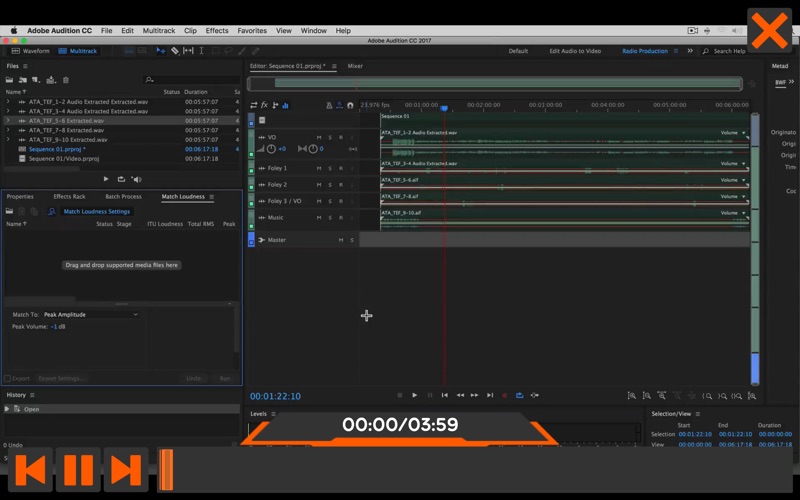The image size is (800, 500).
Task: Open Volume dropdown on ATA_TEF_1-2 clip
Action: point(743,133)
